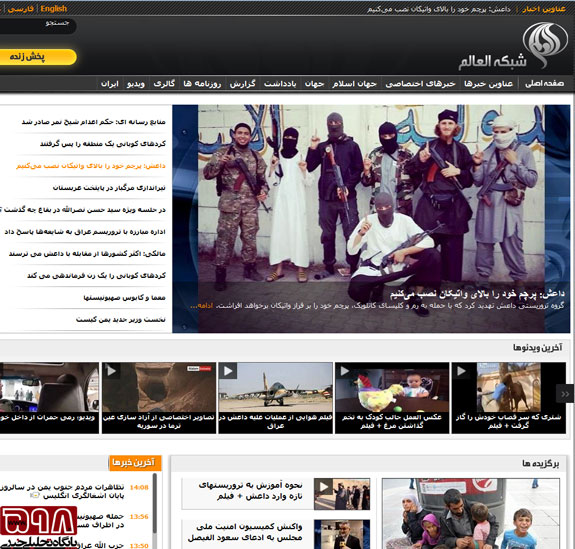This screenshot has width=575, height=549.
Task: Focus the جستجو search field
Action: pyautogui.click(x=37, y=25)
